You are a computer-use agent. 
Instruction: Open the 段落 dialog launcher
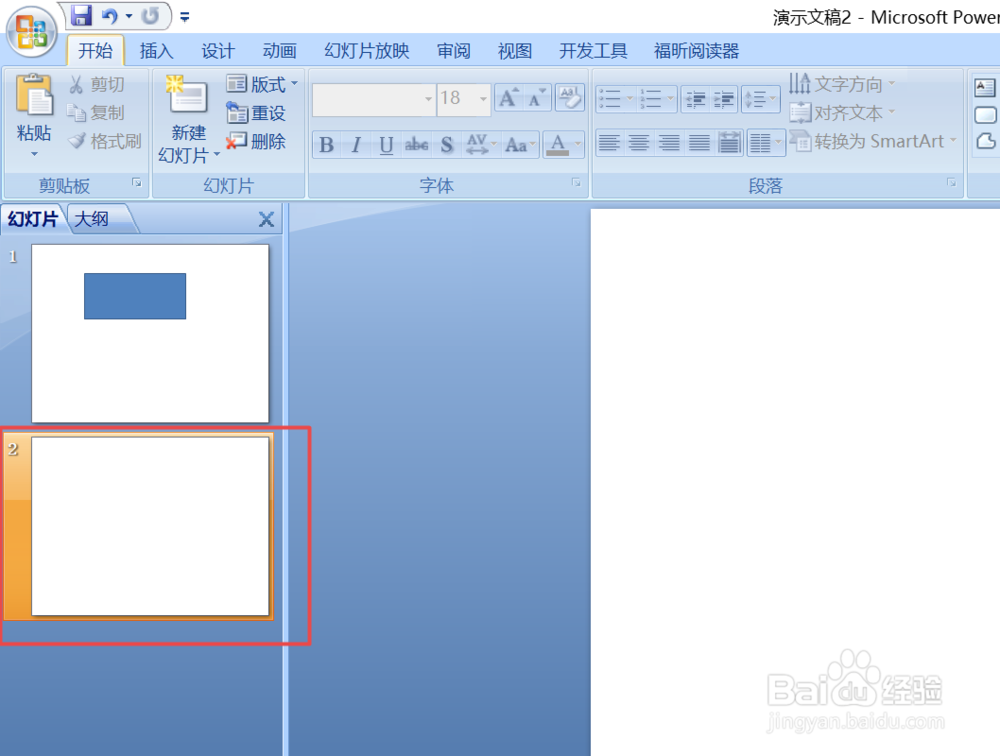point(952,182)
